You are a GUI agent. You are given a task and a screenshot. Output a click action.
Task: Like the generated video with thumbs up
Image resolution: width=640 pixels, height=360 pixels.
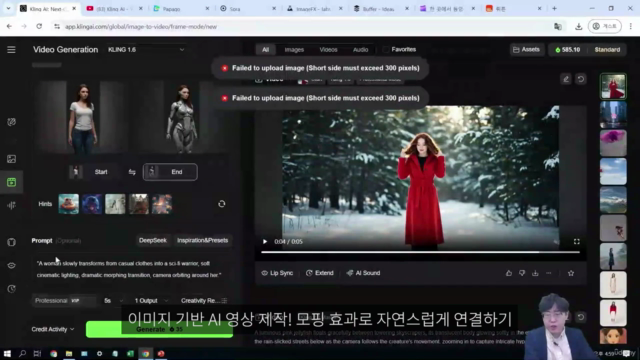[x=509, y=273]
